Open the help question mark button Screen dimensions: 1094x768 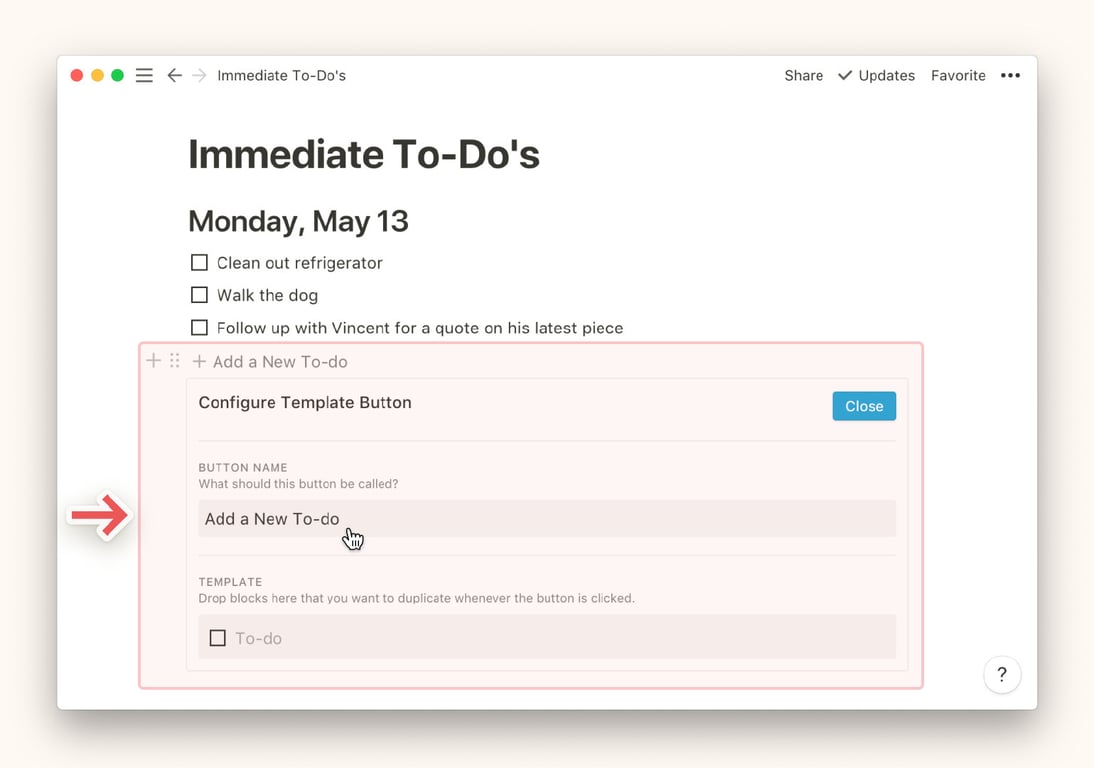pyautogui.click(x=1002, y=675)
